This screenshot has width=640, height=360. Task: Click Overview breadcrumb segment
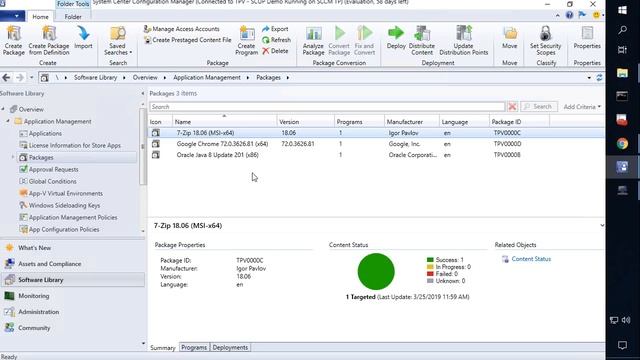[x=145, y=77]
